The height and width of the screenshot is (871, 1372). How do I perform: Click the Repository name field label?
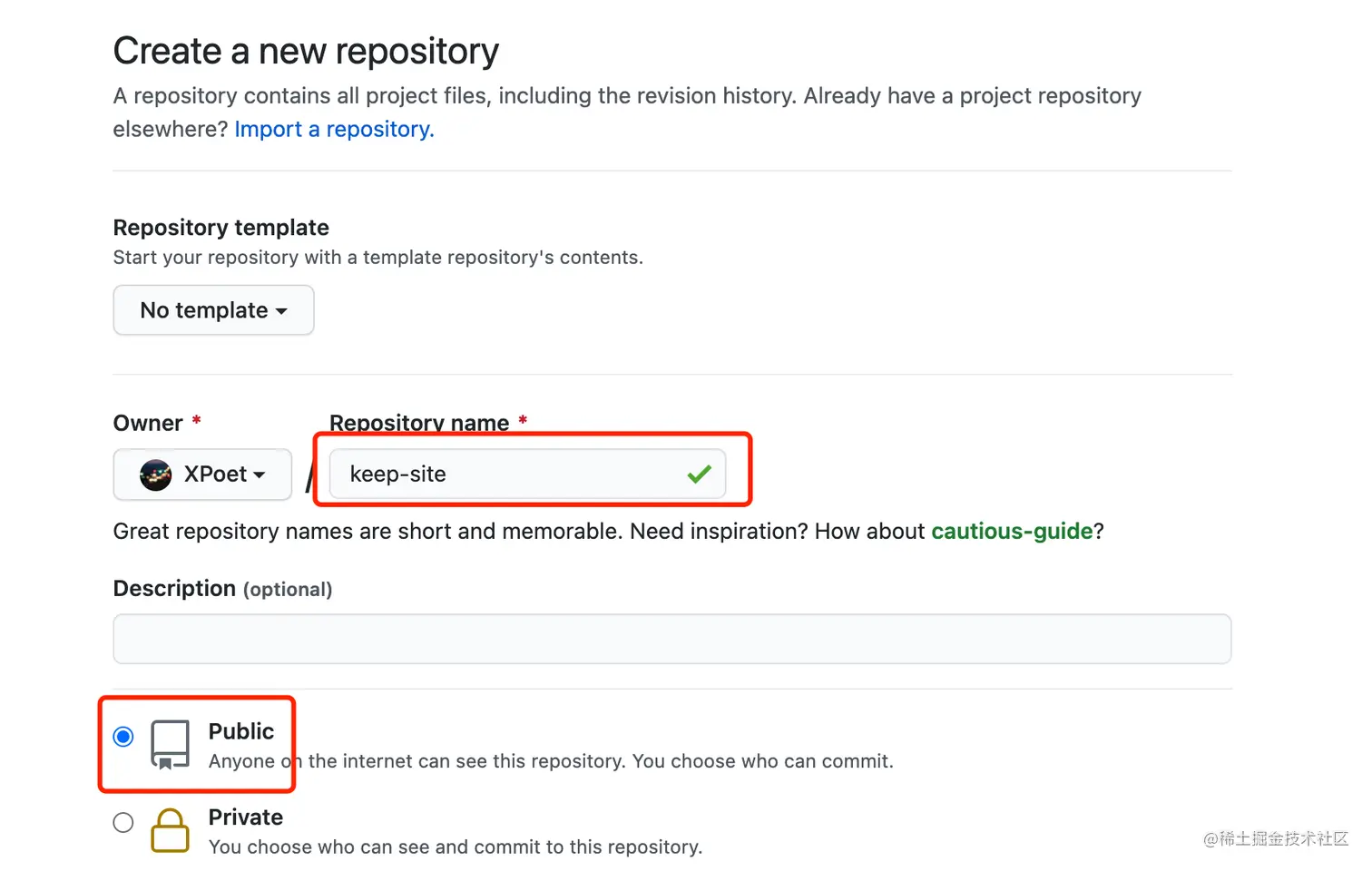click(x=419, y=423)
